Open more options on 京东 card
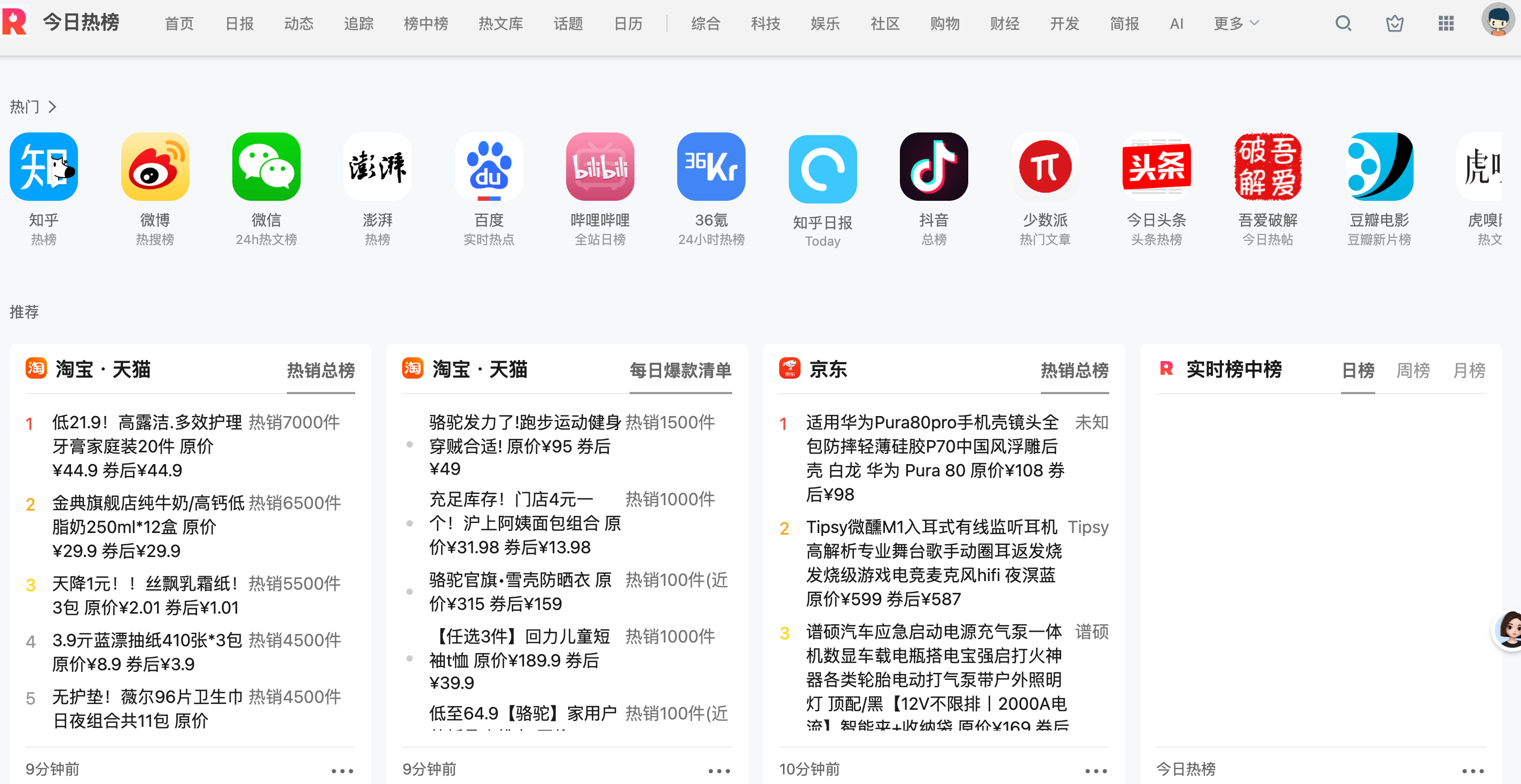1521x784 pixels. [1096, 771]
